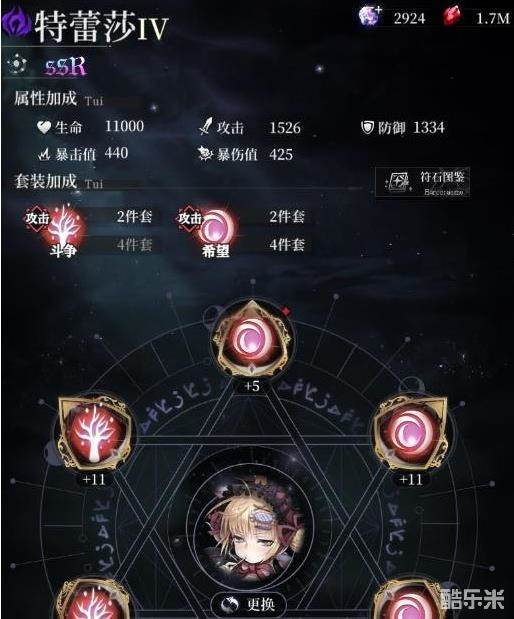Tap the red gem currency icon
The width and height of the screenshot is (514, 619).
tap(452, 17)
